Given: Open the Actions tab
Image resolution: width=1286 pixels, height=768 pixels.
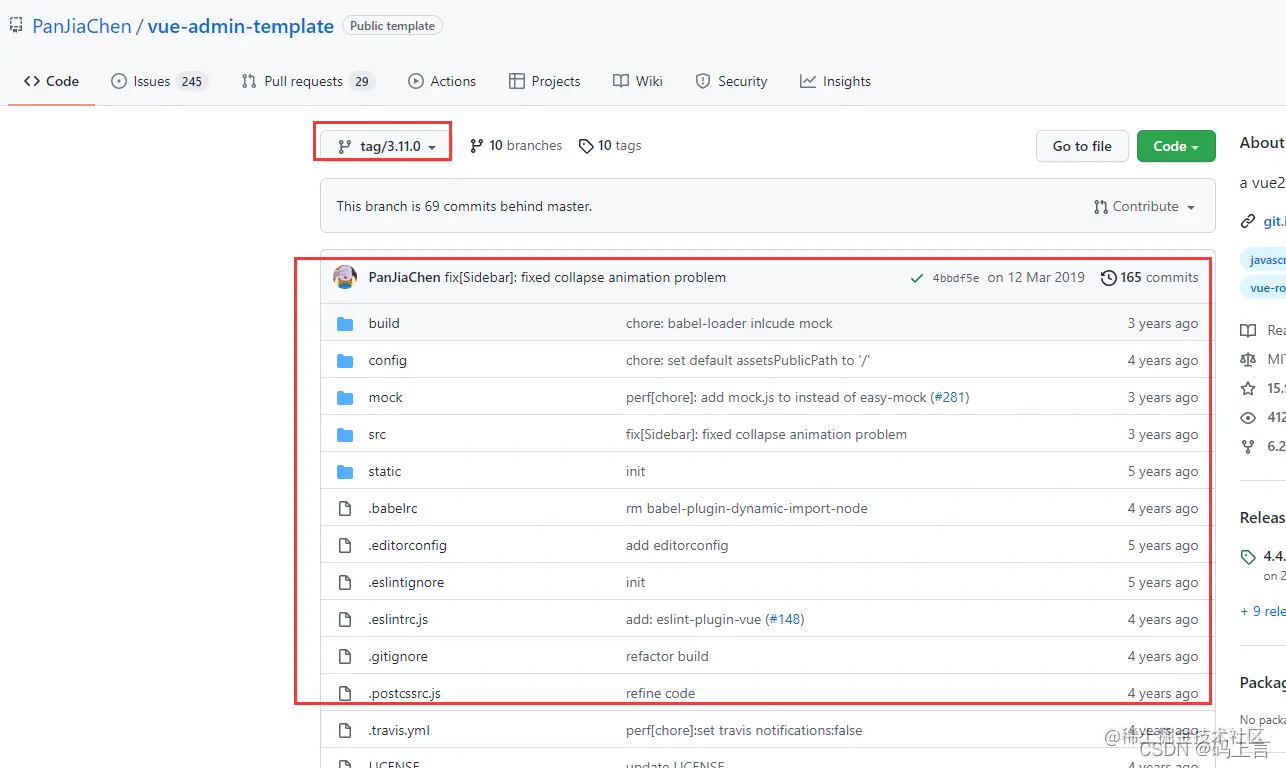Looking at the screenshot, I should tap(442, 81).
